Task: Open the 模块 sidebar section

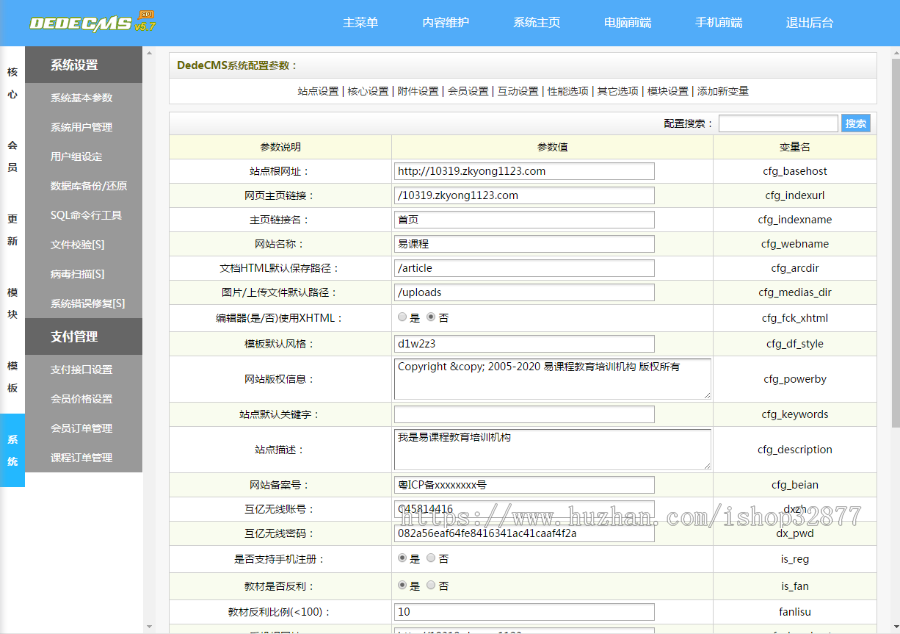Action: click(x=11, y=300)
